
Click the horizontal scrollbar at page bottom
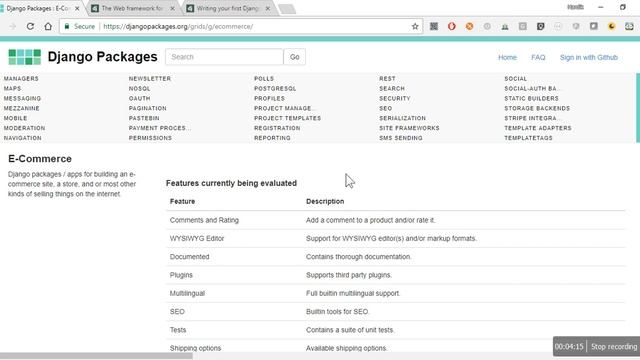click(96, 356)
